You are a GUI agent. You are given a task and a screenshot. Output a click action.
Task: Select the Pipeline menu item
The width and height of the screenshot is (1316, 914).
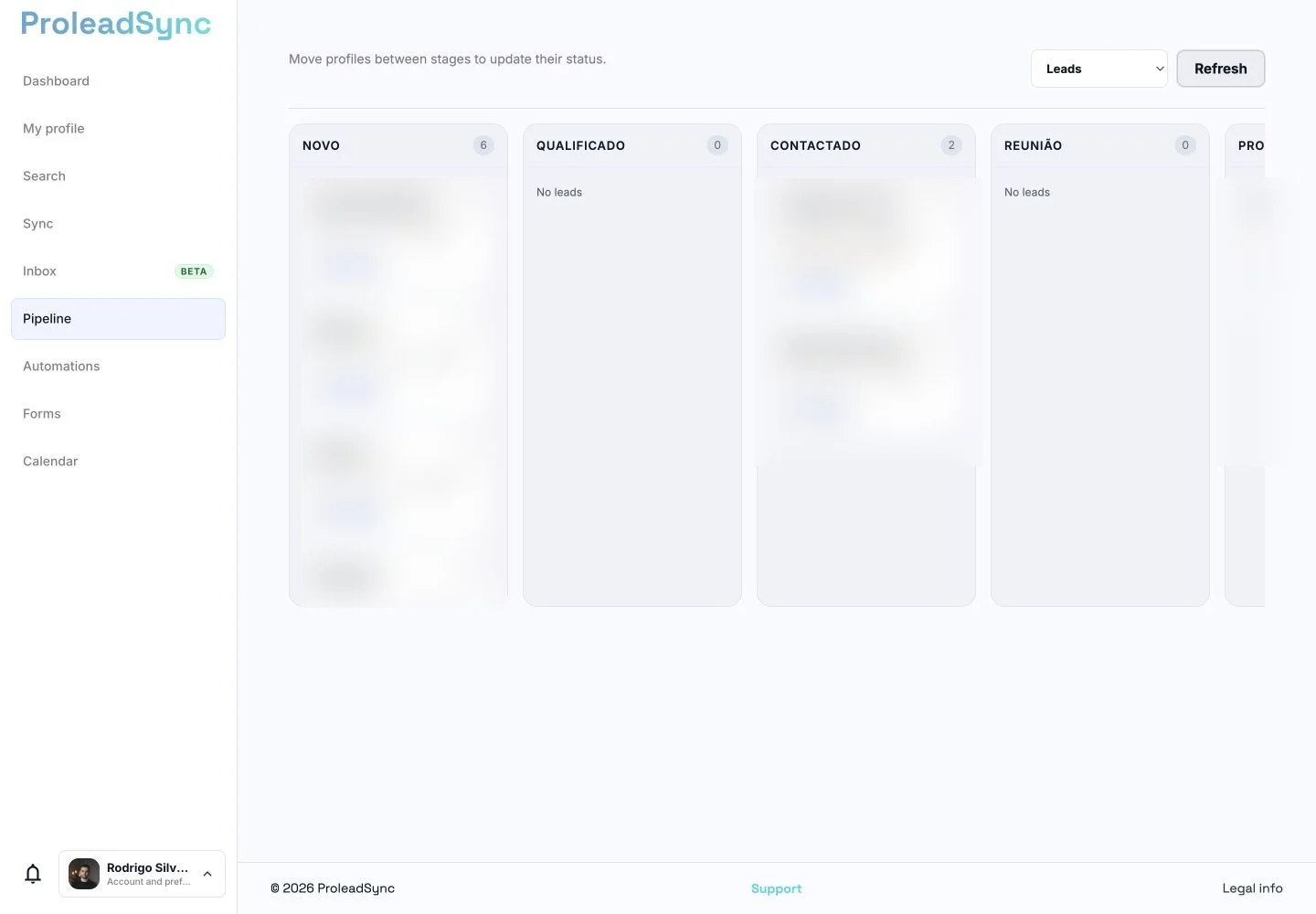click(118, 319)
